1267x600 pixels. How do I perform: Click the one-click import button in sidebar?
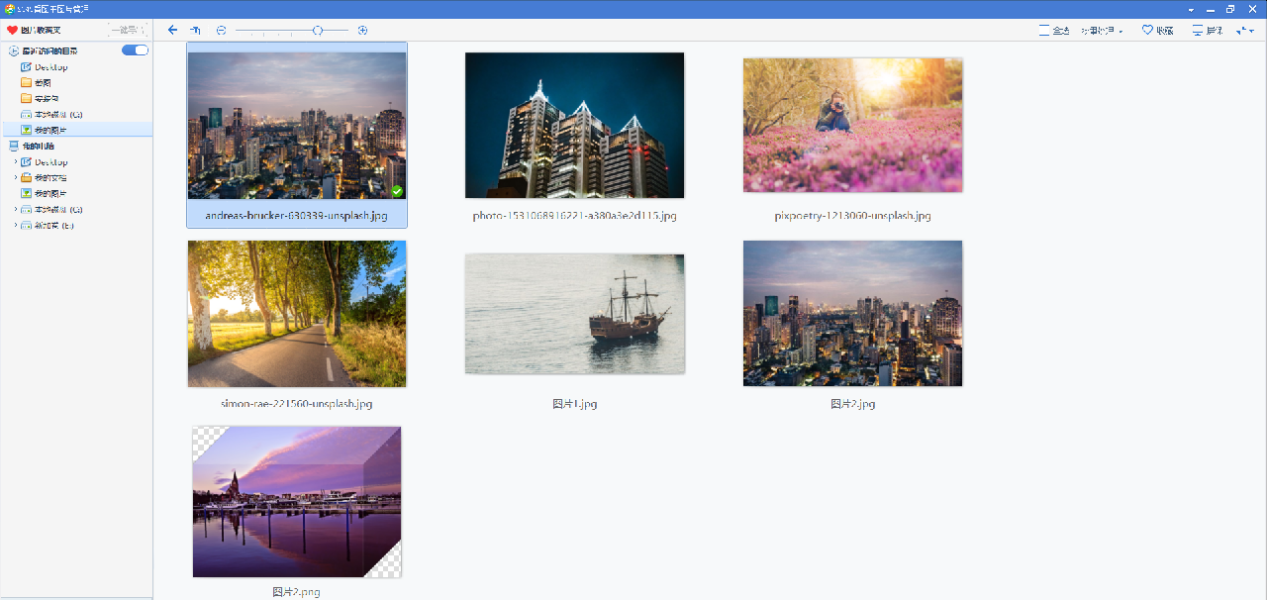(128, 30)
